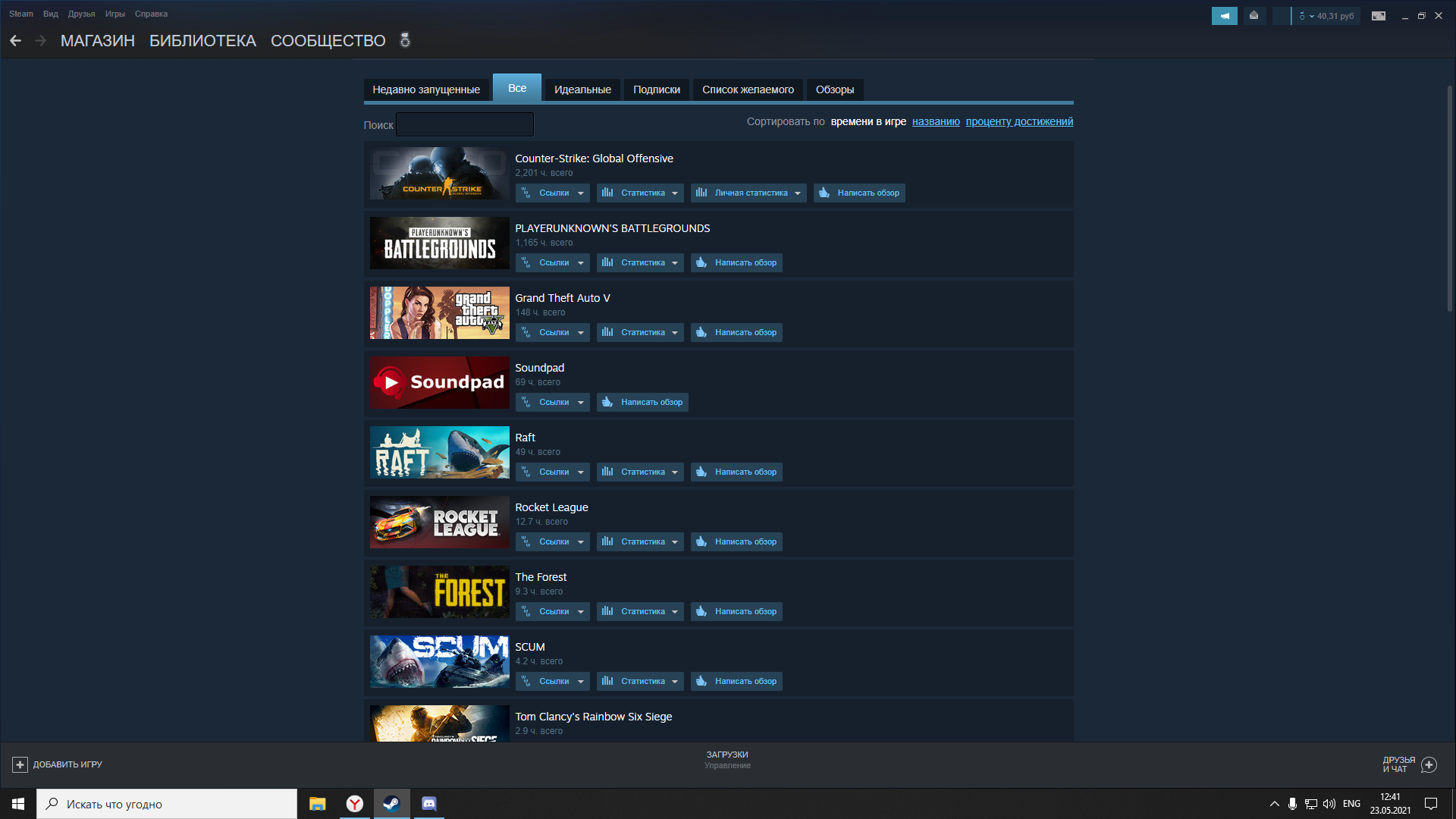Click Steam icon in taskbar
The height and width of the screenshot is (819, 1456).
pyautogui.click(x=391, y=804)
